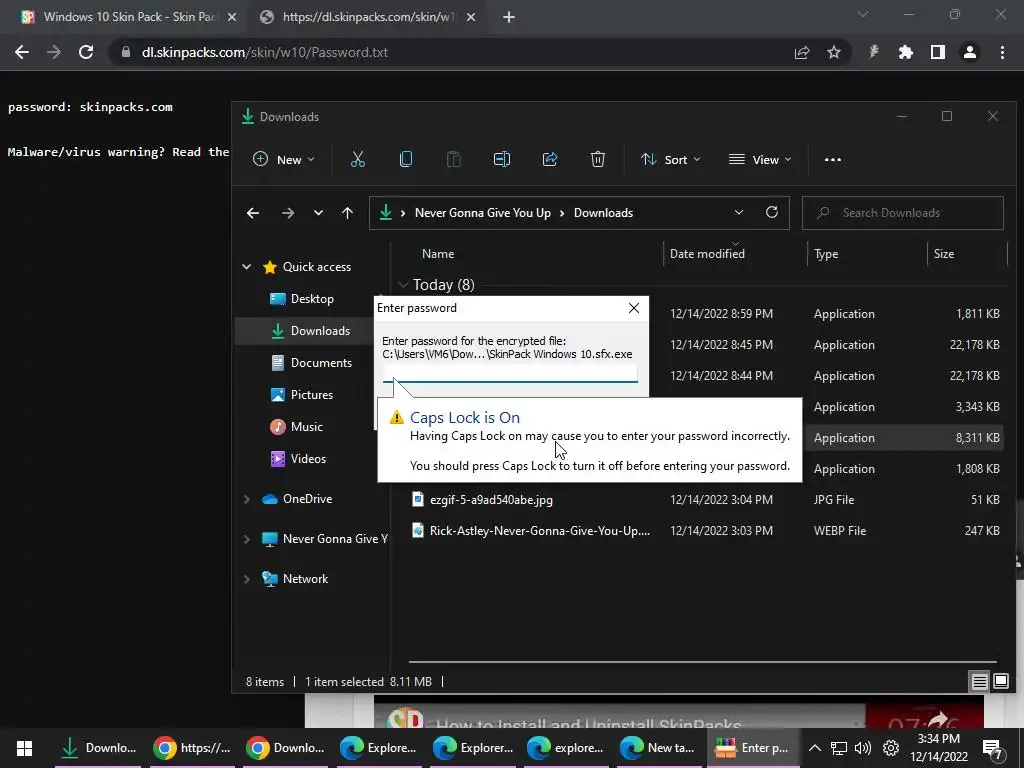Collapse the Today (8) group
The image size is (1024, 768).
click(403, 285)
